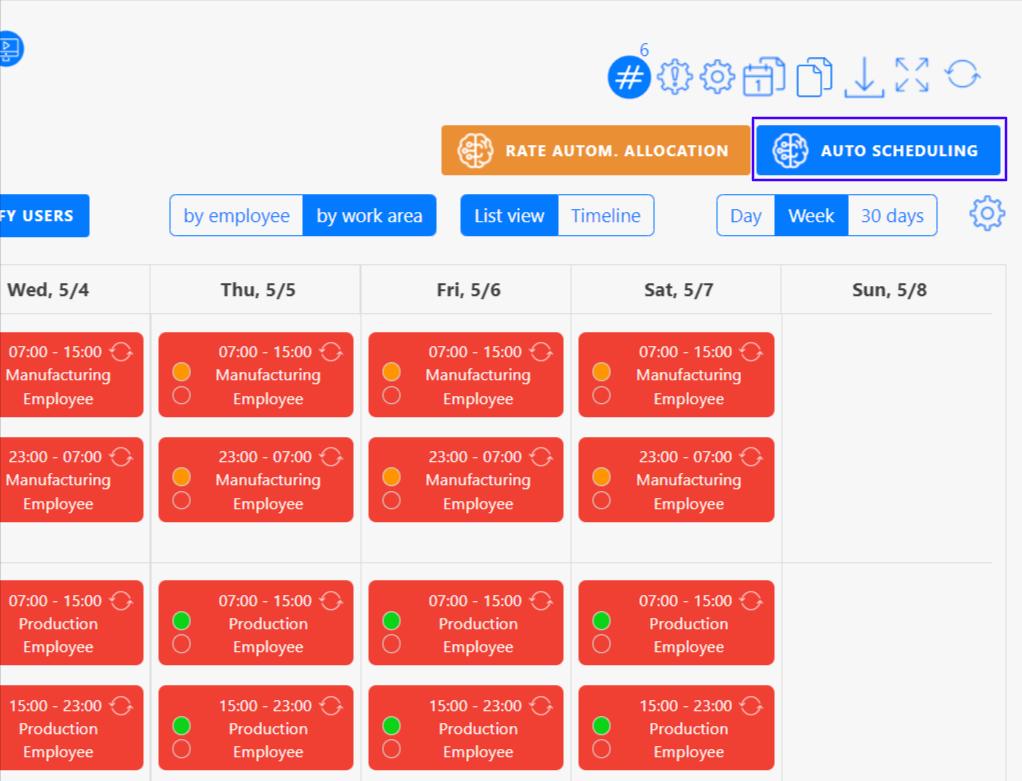Image resolution: width=1022 pixels, height=781 pixels.
Task: Click recurring icon on Thu 07:00 Manufacturing shift
Action: [x=331, y=352]
